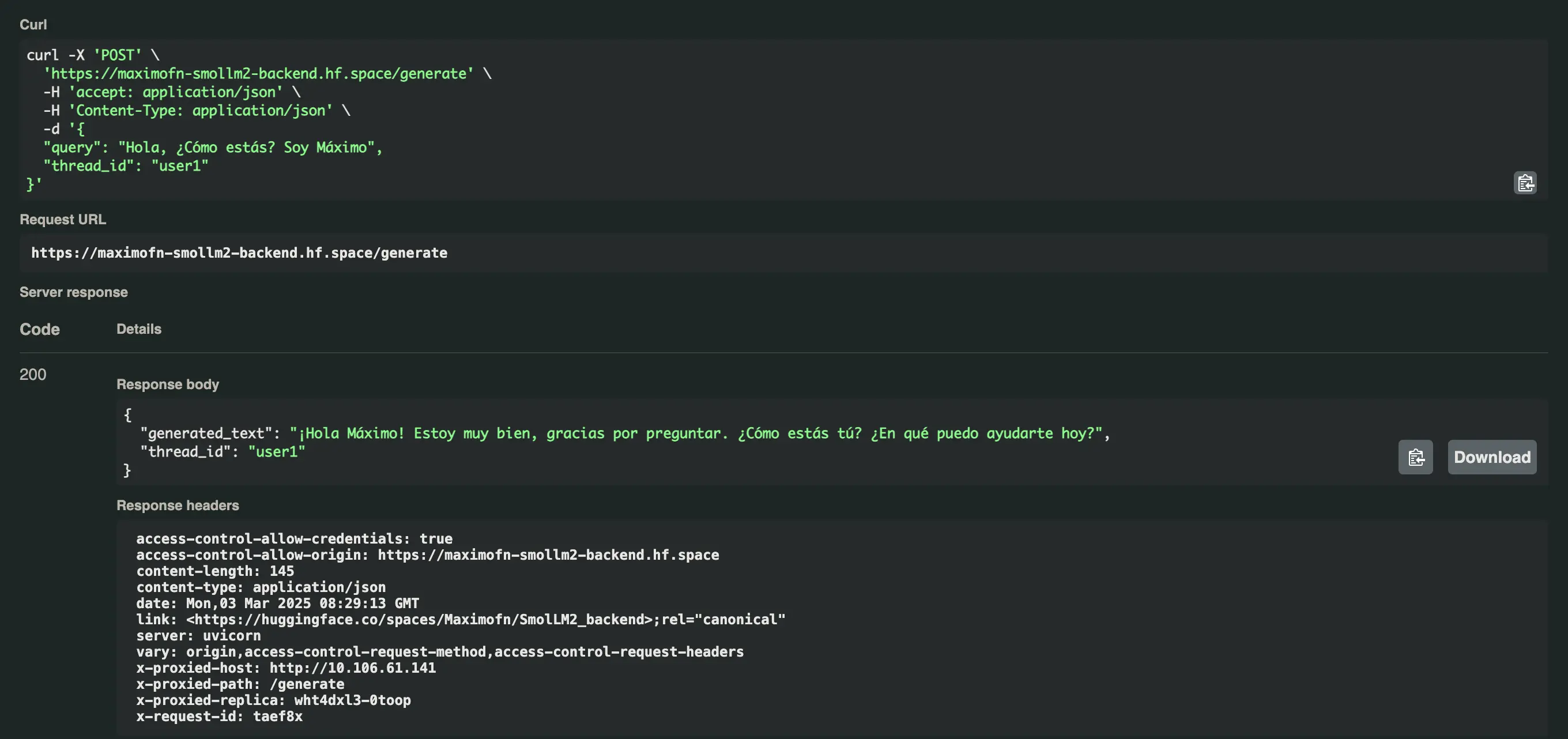
Task: Click the date response header line
Action: point(277,604)
